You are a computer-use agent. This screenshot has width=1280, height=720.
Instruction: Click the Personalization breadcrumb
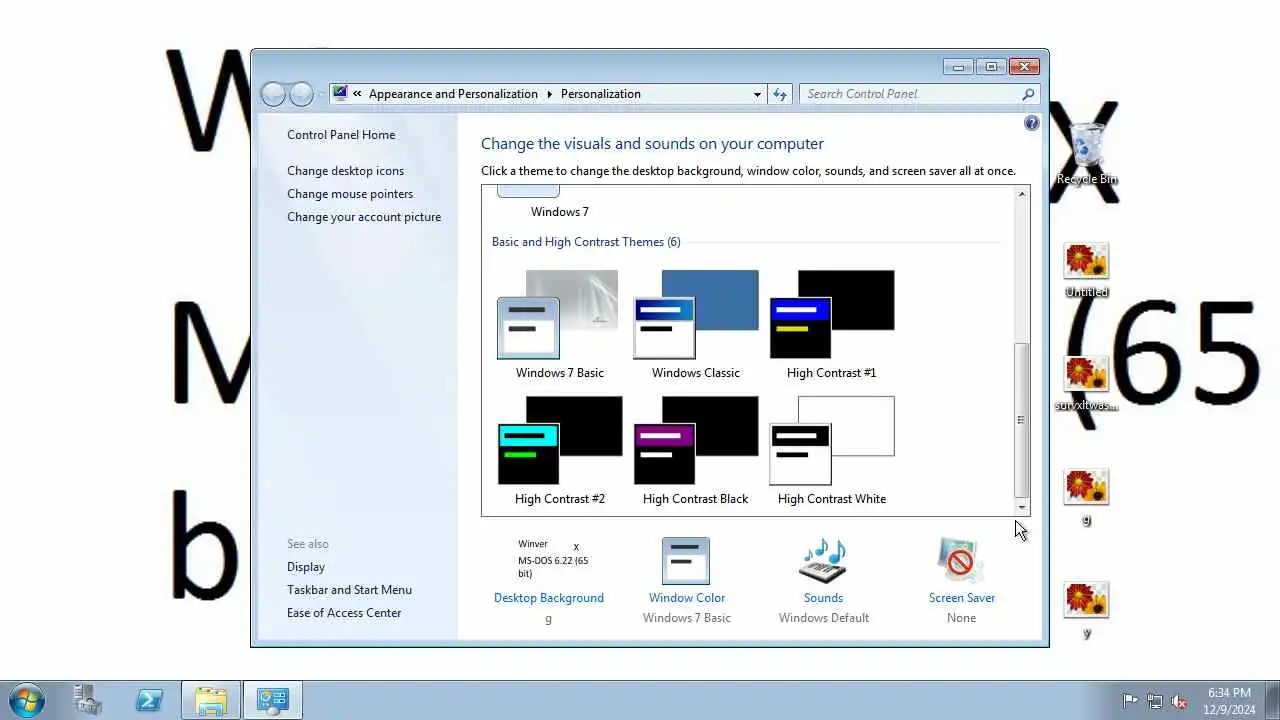[x=601, y=94]
